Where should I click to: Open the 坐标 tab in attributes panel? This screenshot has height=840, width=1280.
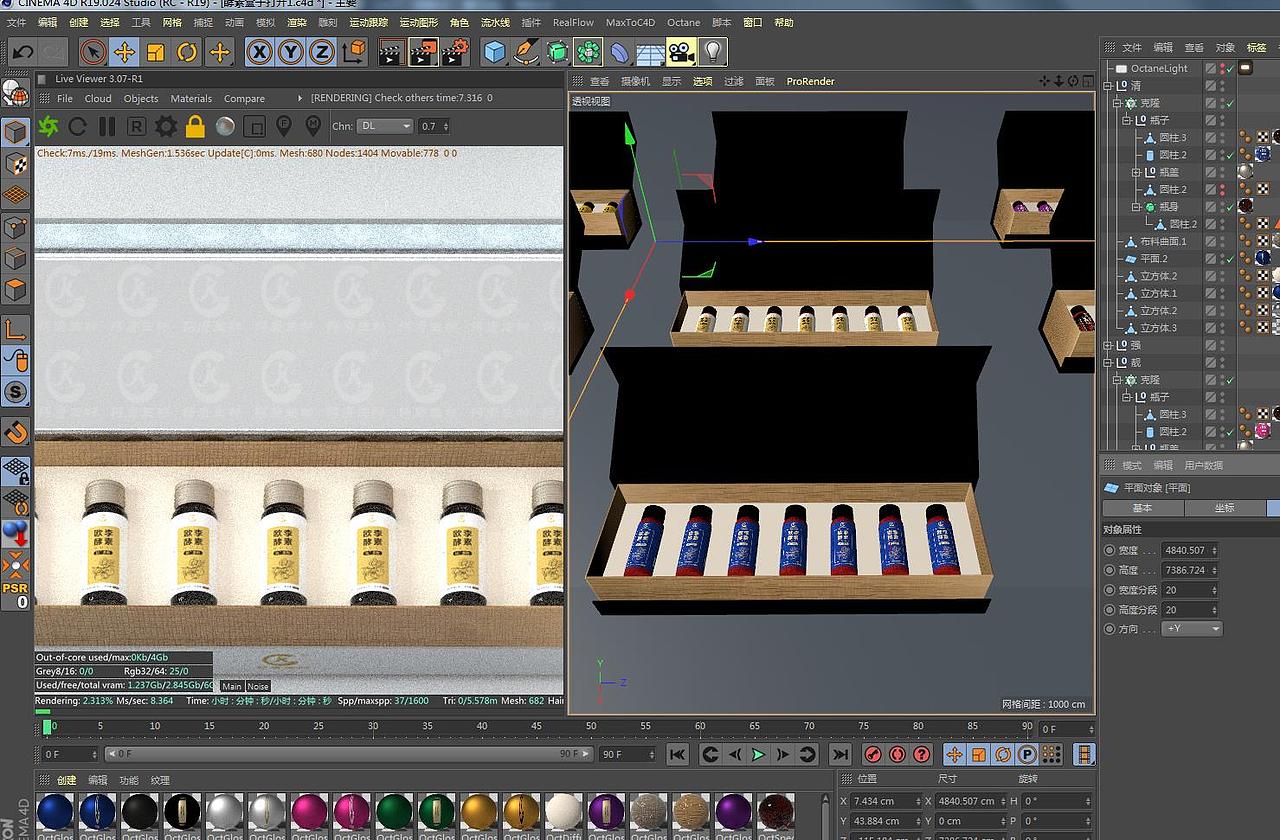pyautogui.click(x=1225, y=508)
